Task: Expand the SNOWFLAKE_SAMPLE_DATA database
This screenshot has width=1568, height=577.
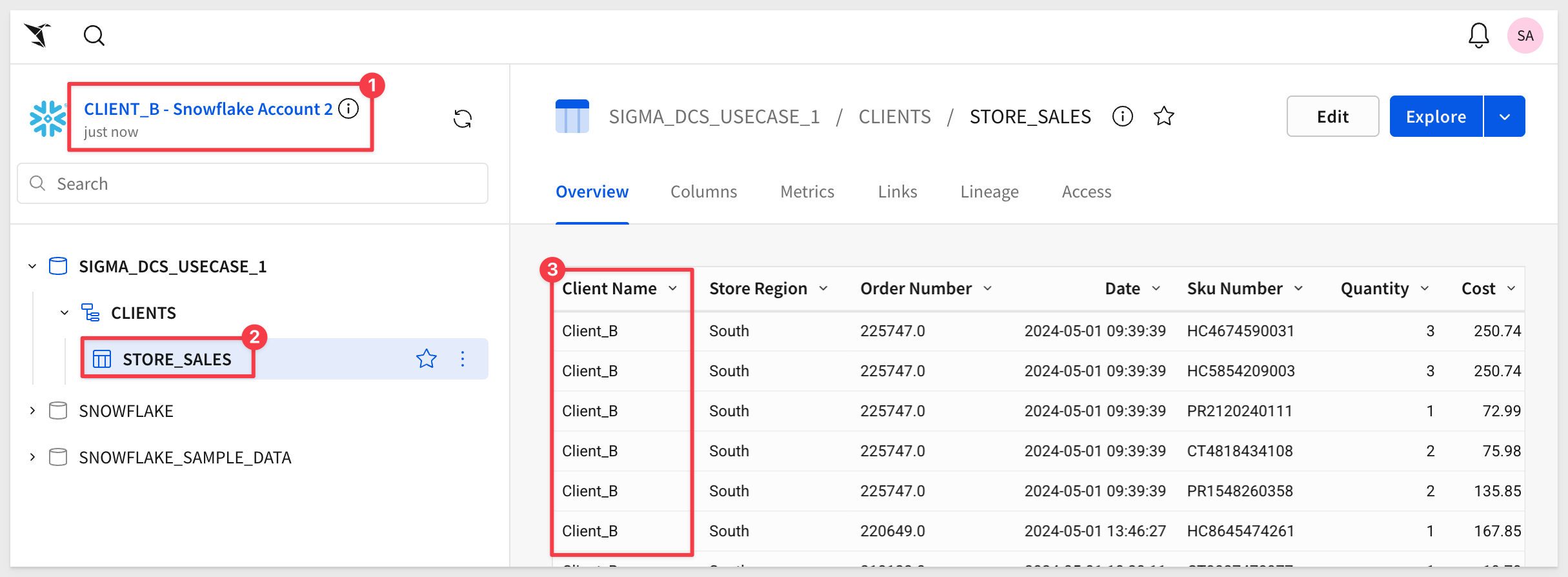Action: tap(32, 457)
